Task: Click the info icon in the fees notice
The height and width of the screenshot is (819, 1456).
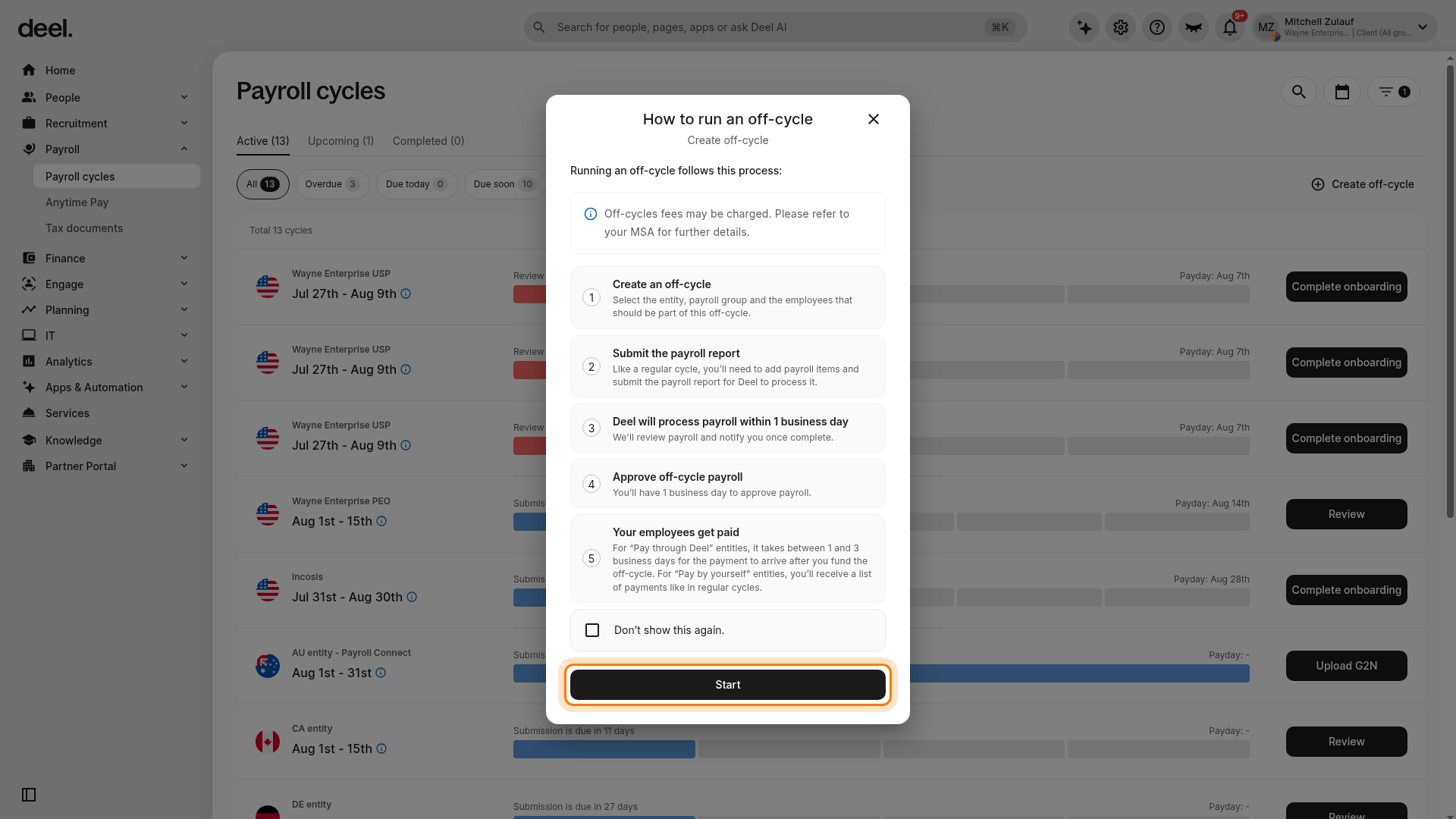Action: [x=591, y=214]
